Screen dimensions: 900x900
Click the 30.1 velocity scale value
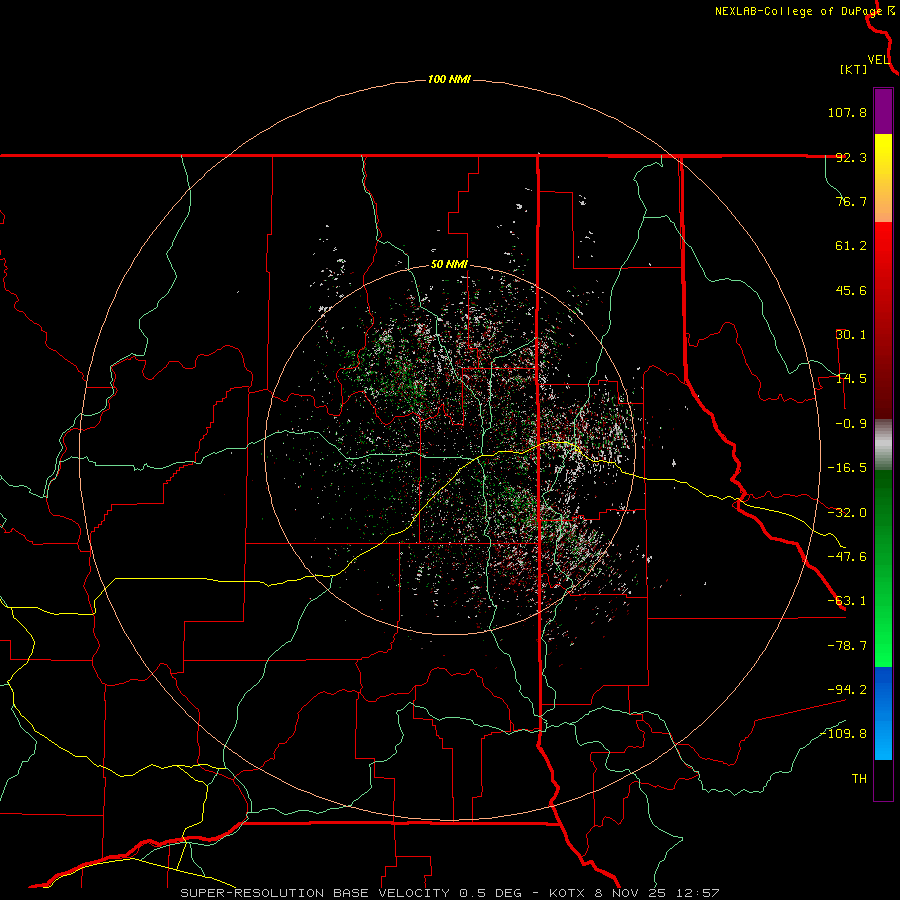[851, 335]
